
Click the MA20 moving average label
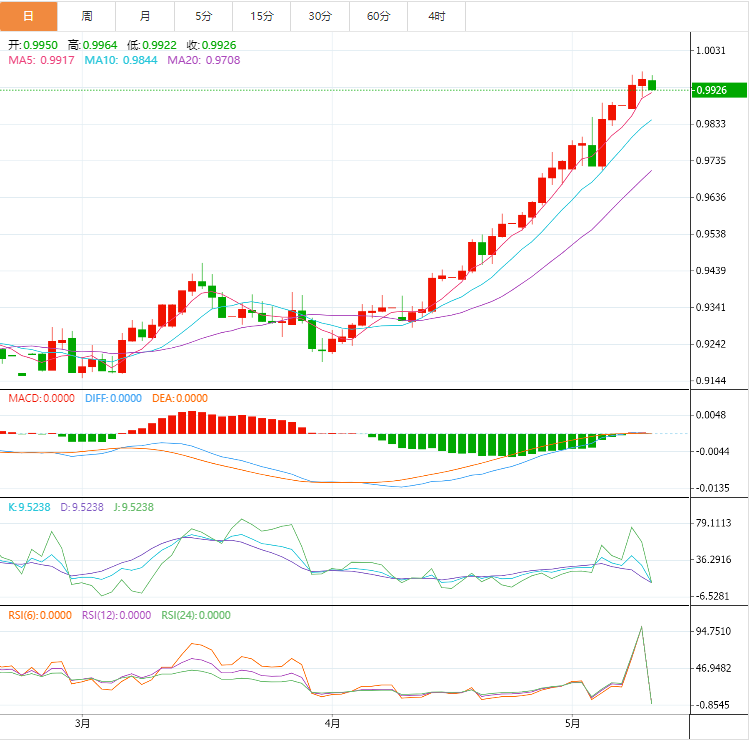pyautogui.click(x=203, y=60)
